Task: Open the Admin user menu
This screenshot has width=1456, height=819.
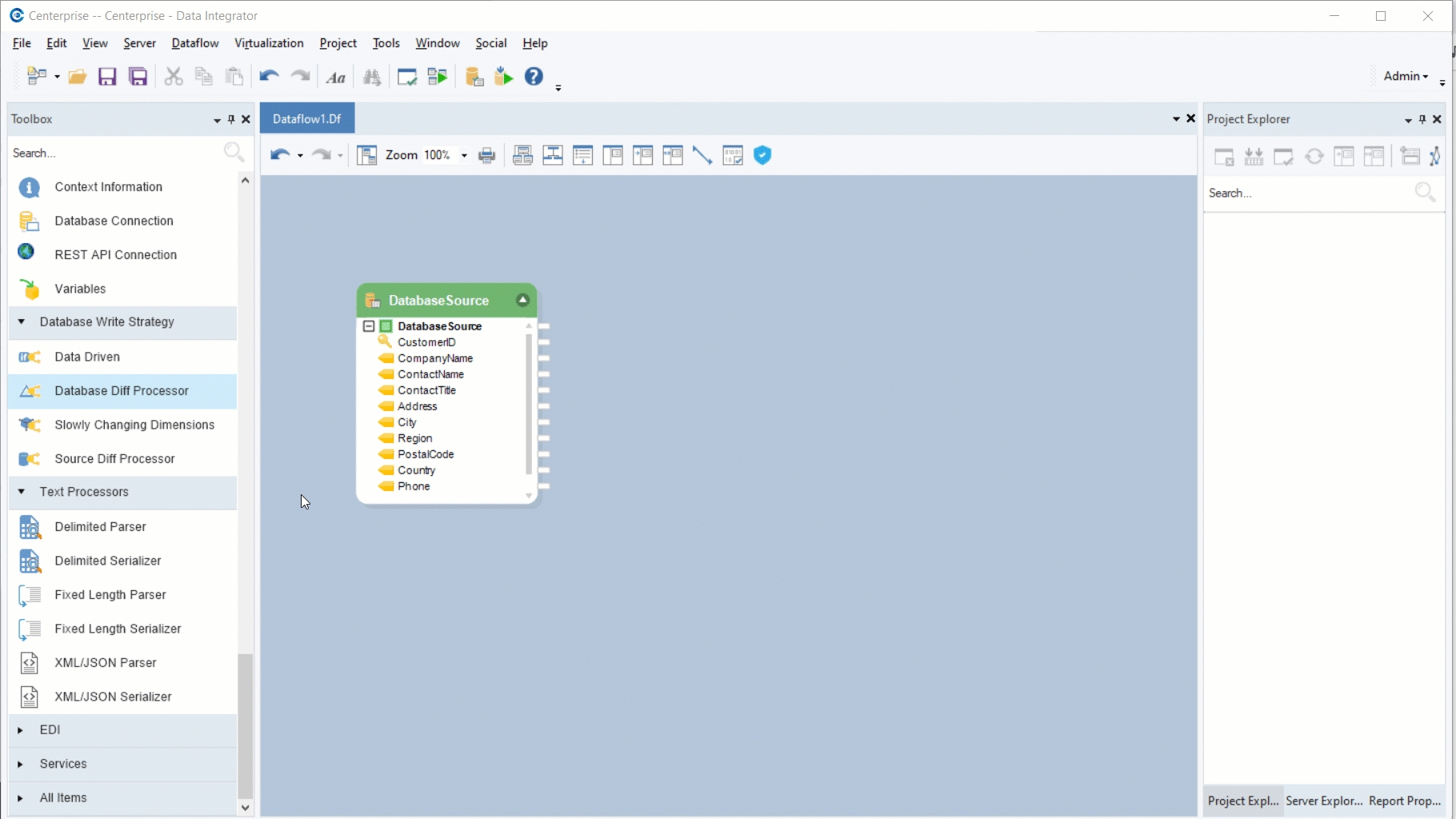Action: coord(1406,76)
